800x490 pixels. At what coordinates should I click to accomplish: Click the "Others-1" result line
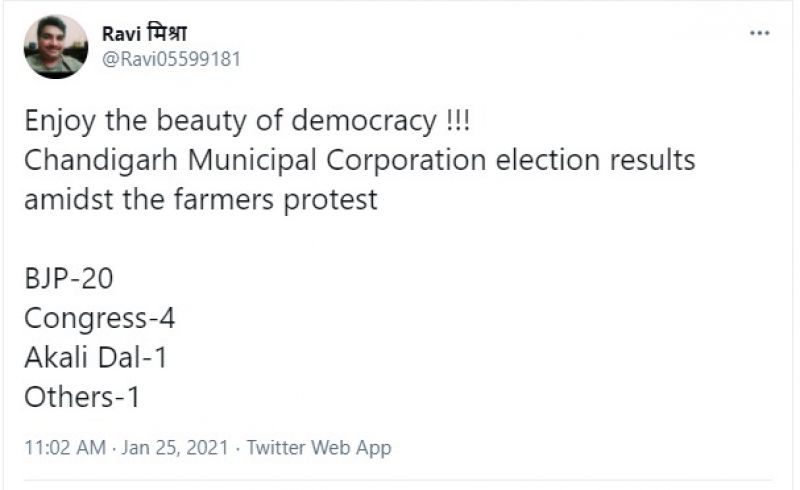click(82, 396)
